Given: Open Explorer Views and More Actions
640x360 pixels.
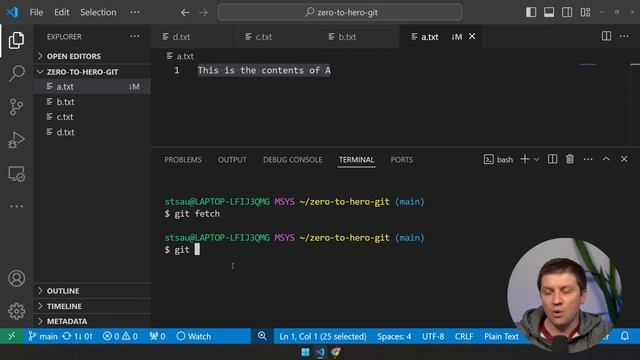Looking at the screenshot, I should pos(135,36).
